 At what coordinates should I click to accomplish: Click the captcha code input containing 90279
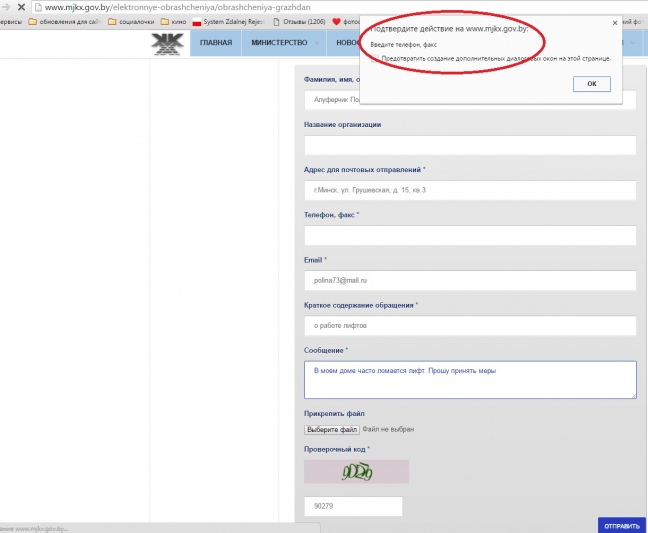pos(353,507)
